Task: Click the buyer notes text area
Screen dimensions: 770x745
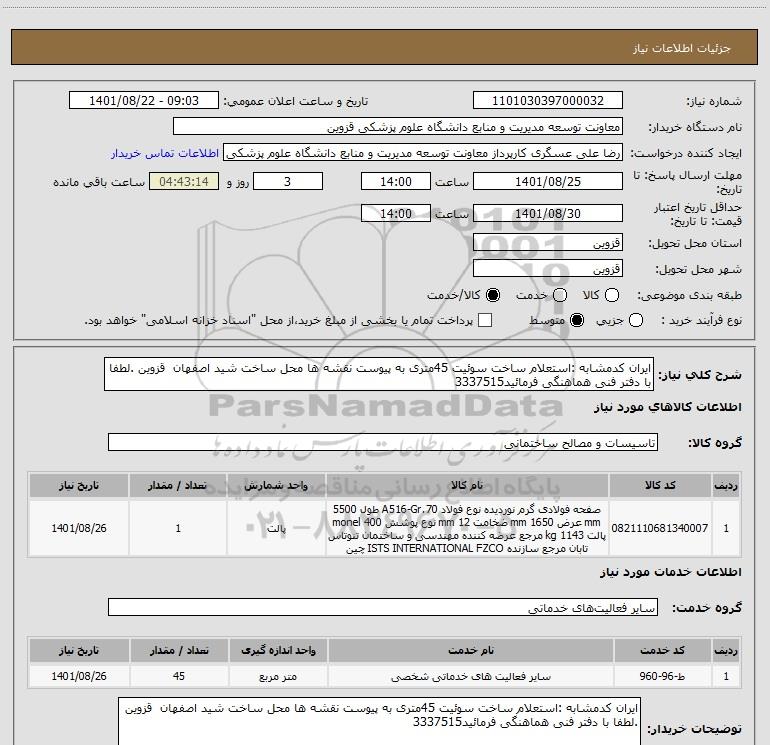Action: tap(380, 722)
